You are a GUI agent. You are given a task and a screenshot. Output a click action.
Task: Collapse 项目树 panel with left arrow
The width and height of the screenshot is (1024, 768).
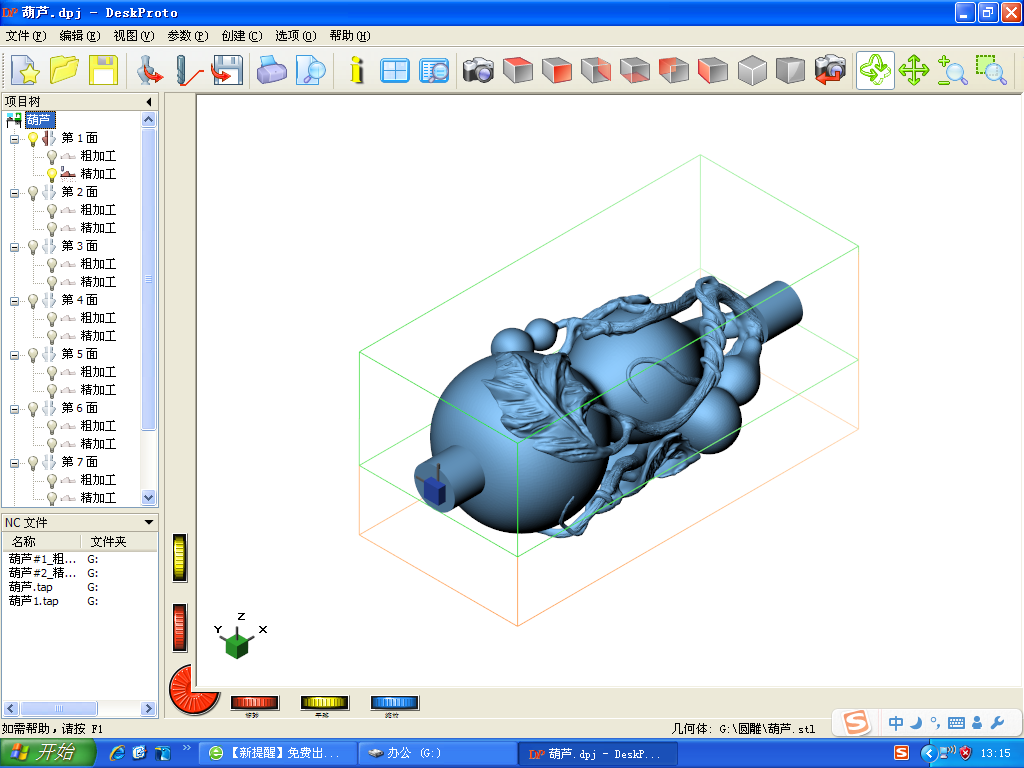coord(149,102)
